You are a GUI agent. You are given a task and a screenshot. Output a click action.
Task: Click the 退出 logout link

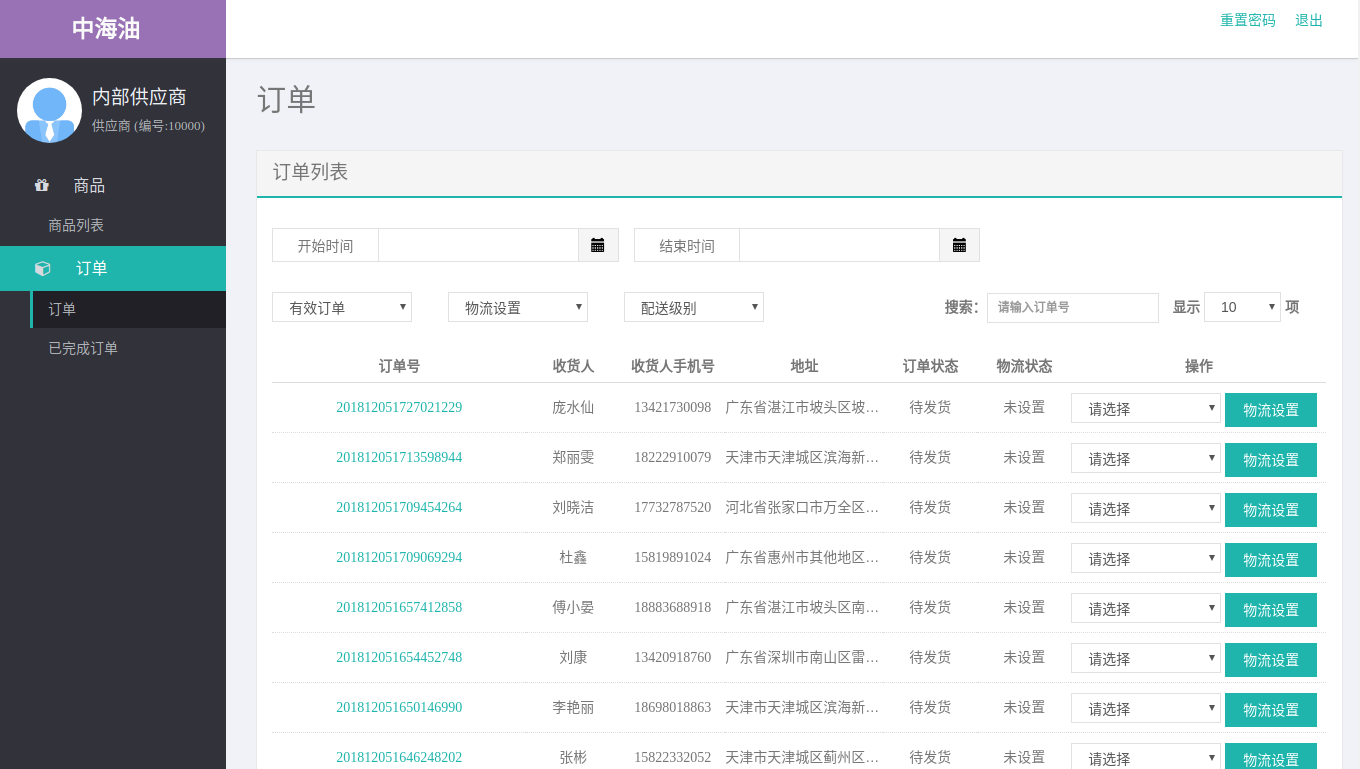click(1309, 20)
